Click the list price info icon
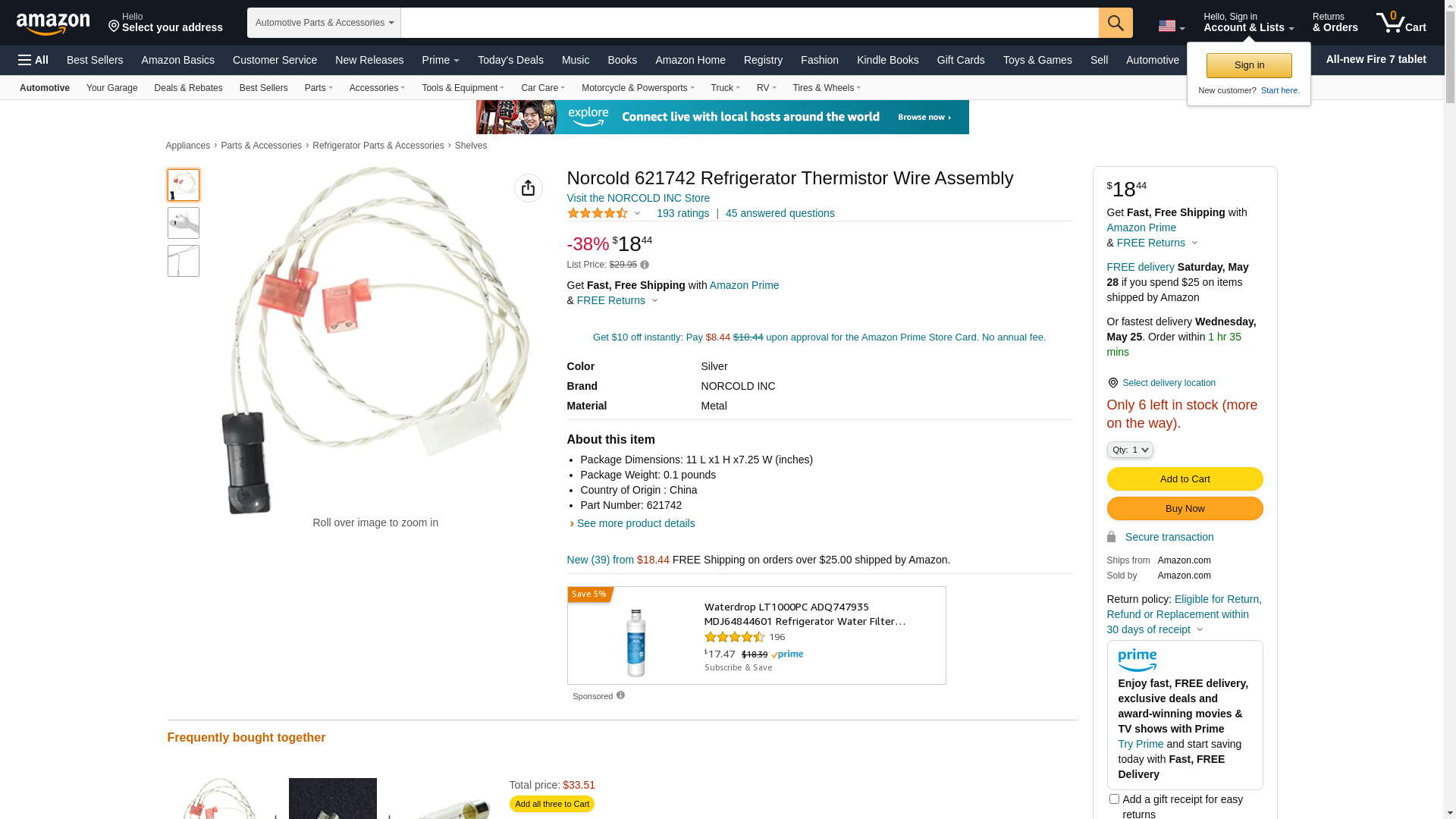Image resolution: width=1456 pixels, height=819 pixels. tap(645, 265)
